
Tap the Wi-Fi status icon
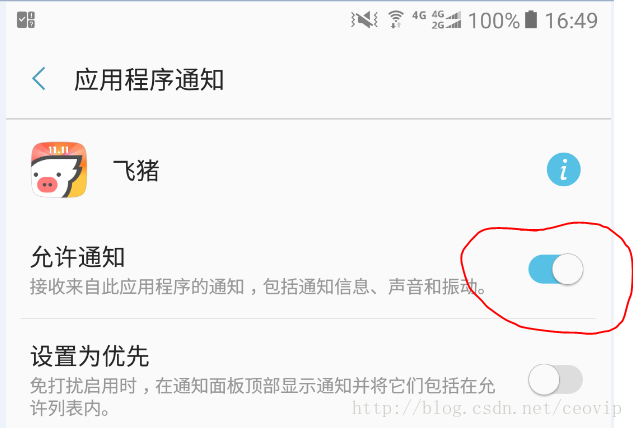pos(396,19)
